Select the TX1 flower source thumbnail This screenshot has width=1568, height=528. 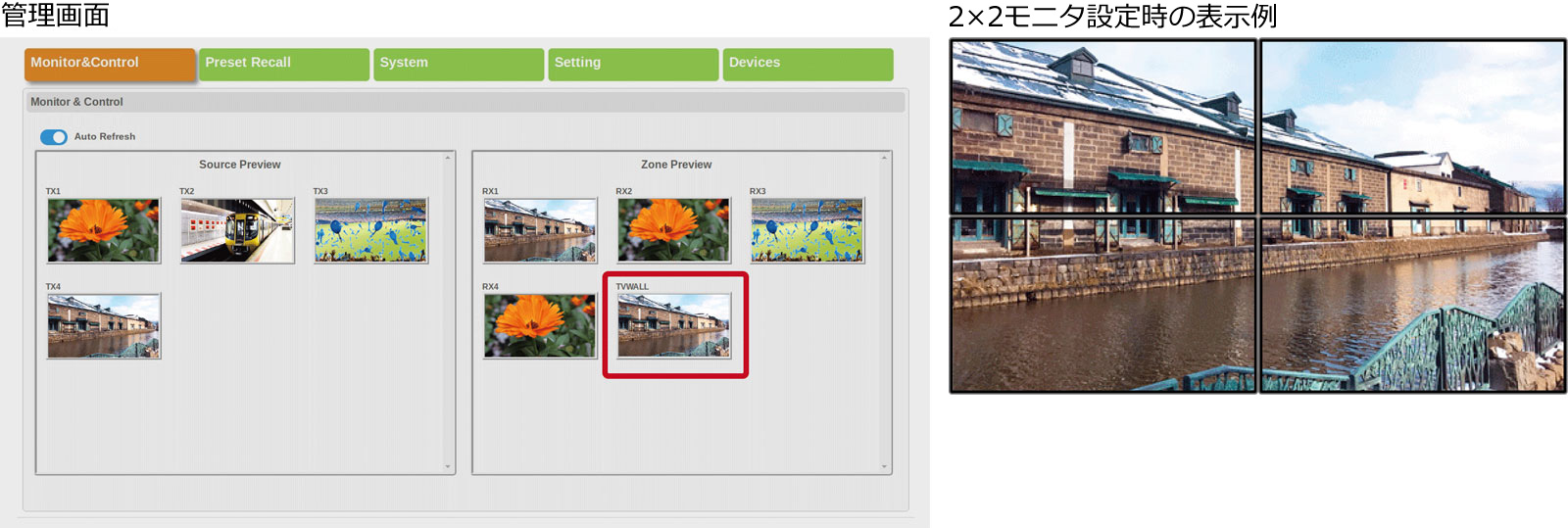coord(104,230)
